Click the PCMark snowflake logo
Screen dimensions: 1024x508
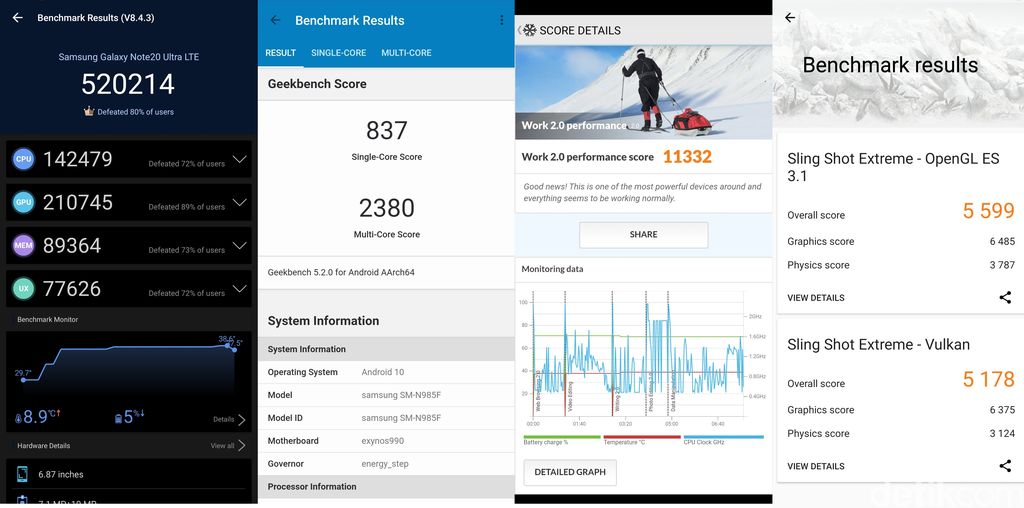[530, 30]
